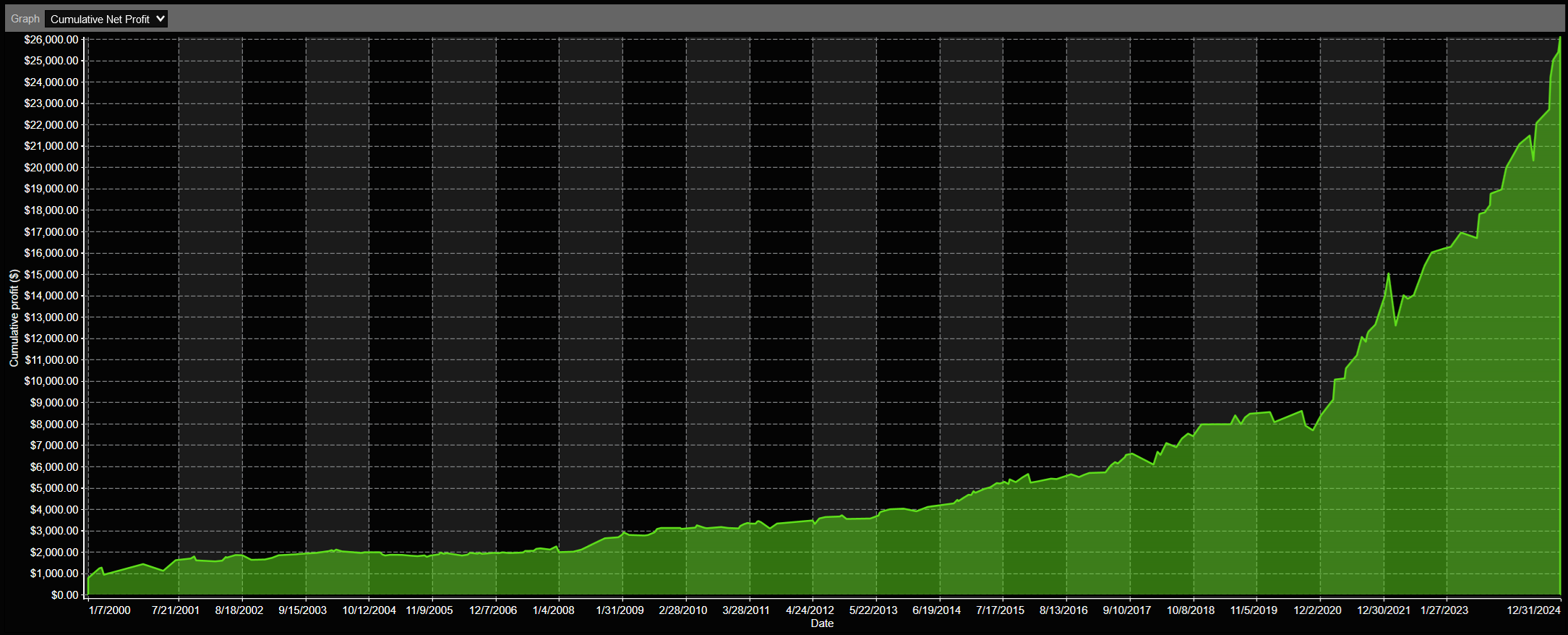This screenshot has height=635, width=1568.
Task: Click the 8/18/2002 date label
Action: pyautogui.click(x=239, y=610)
